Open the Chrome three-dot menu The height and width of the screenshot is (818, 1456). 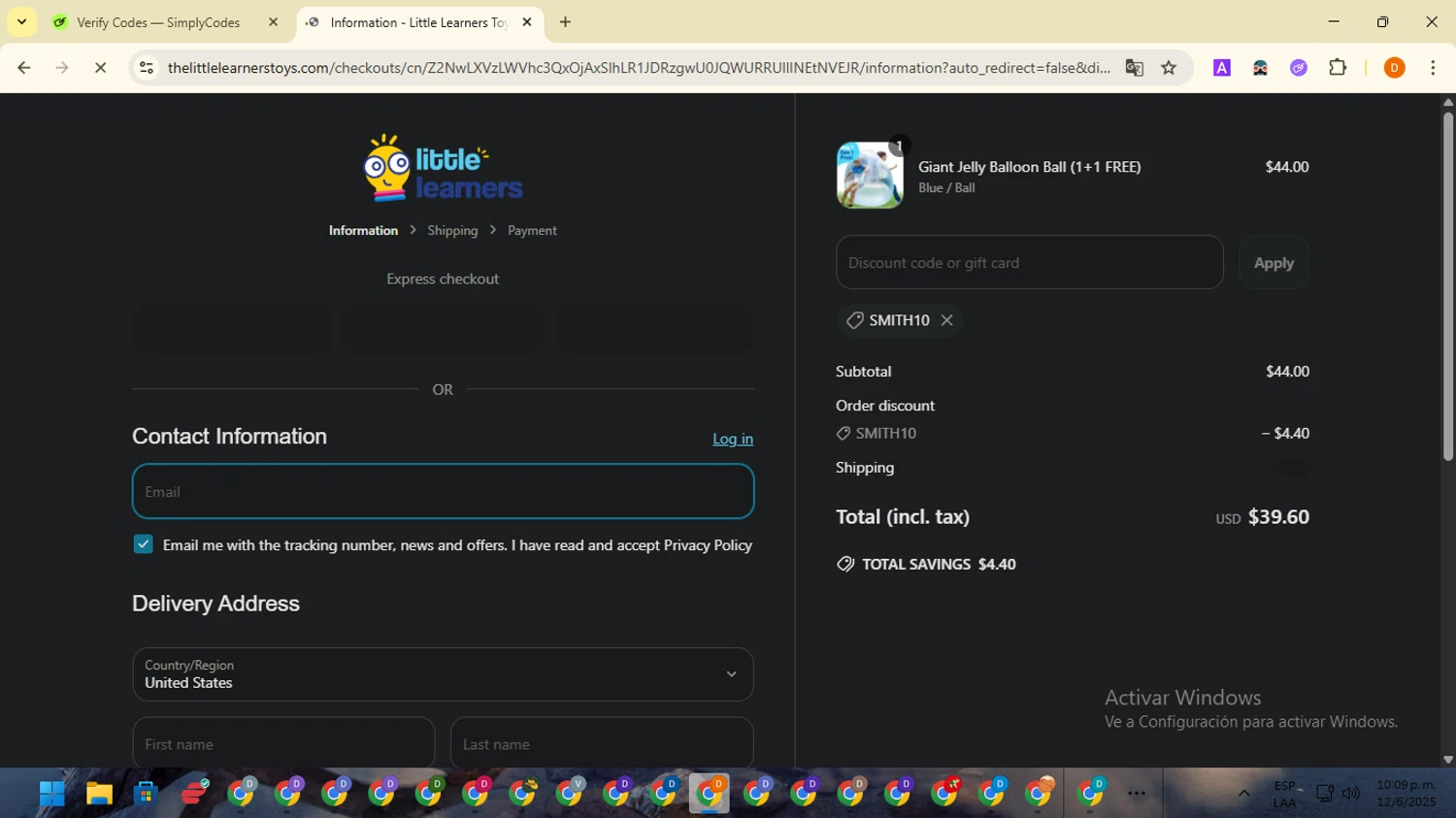point(1433,68)
